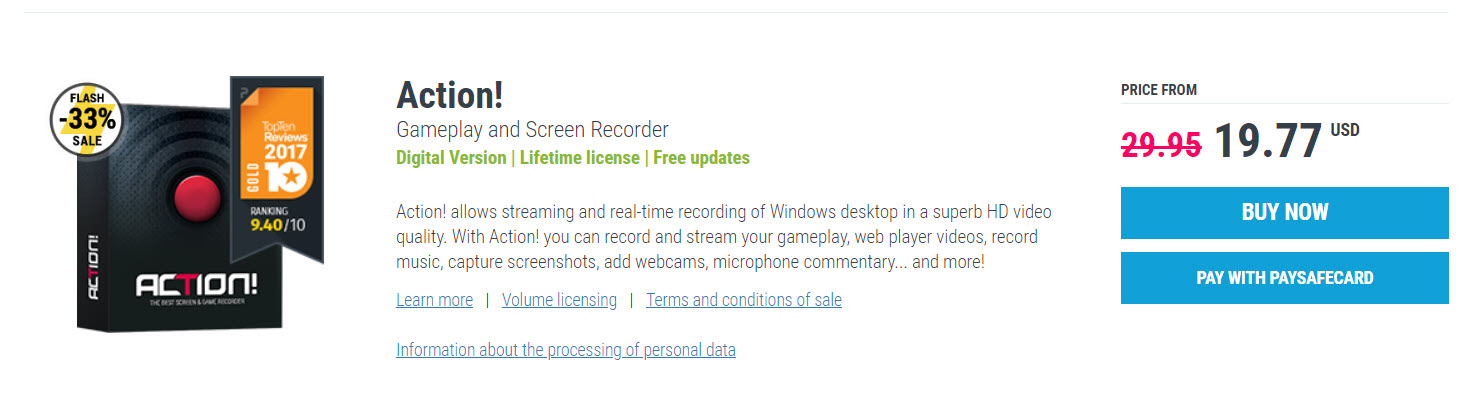Click the USD currency label
This screenshot has width=1478, height=400.
tap(1345, 131)
